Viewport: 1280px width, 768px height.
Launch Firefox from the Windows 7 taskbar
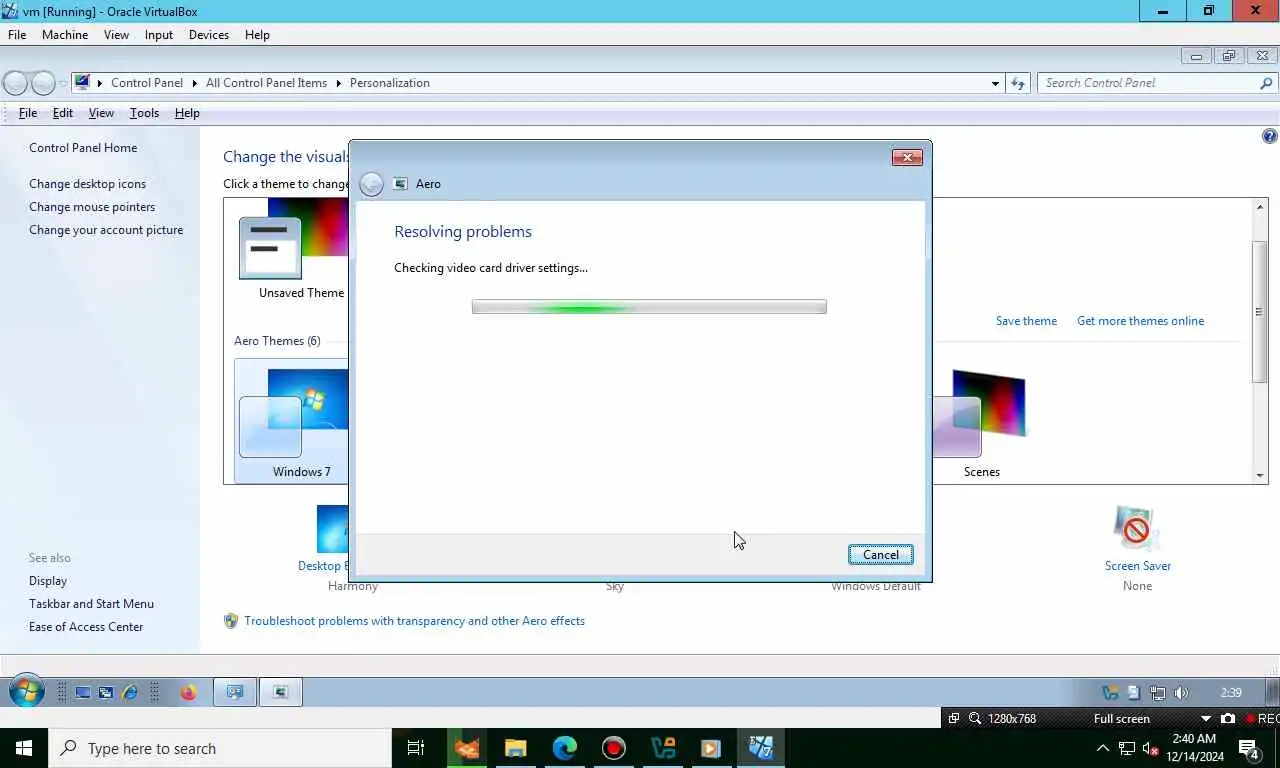[x=188, y=692]
